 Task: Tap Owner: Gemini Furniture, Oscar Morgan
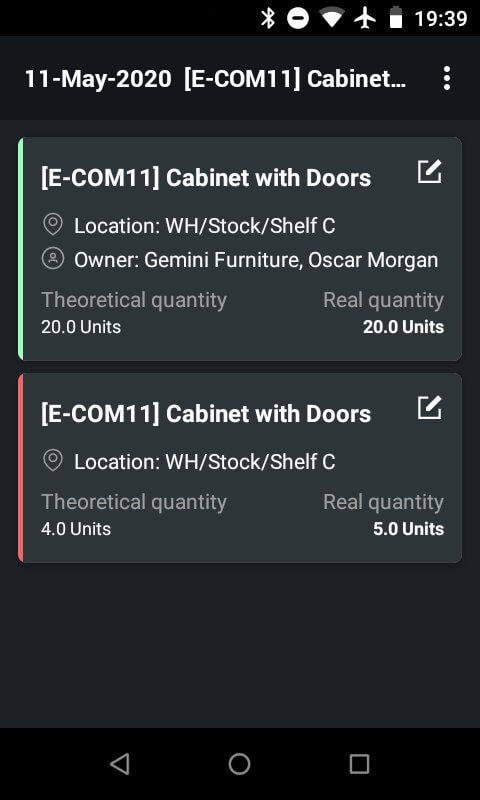click(x=256, y=260)
